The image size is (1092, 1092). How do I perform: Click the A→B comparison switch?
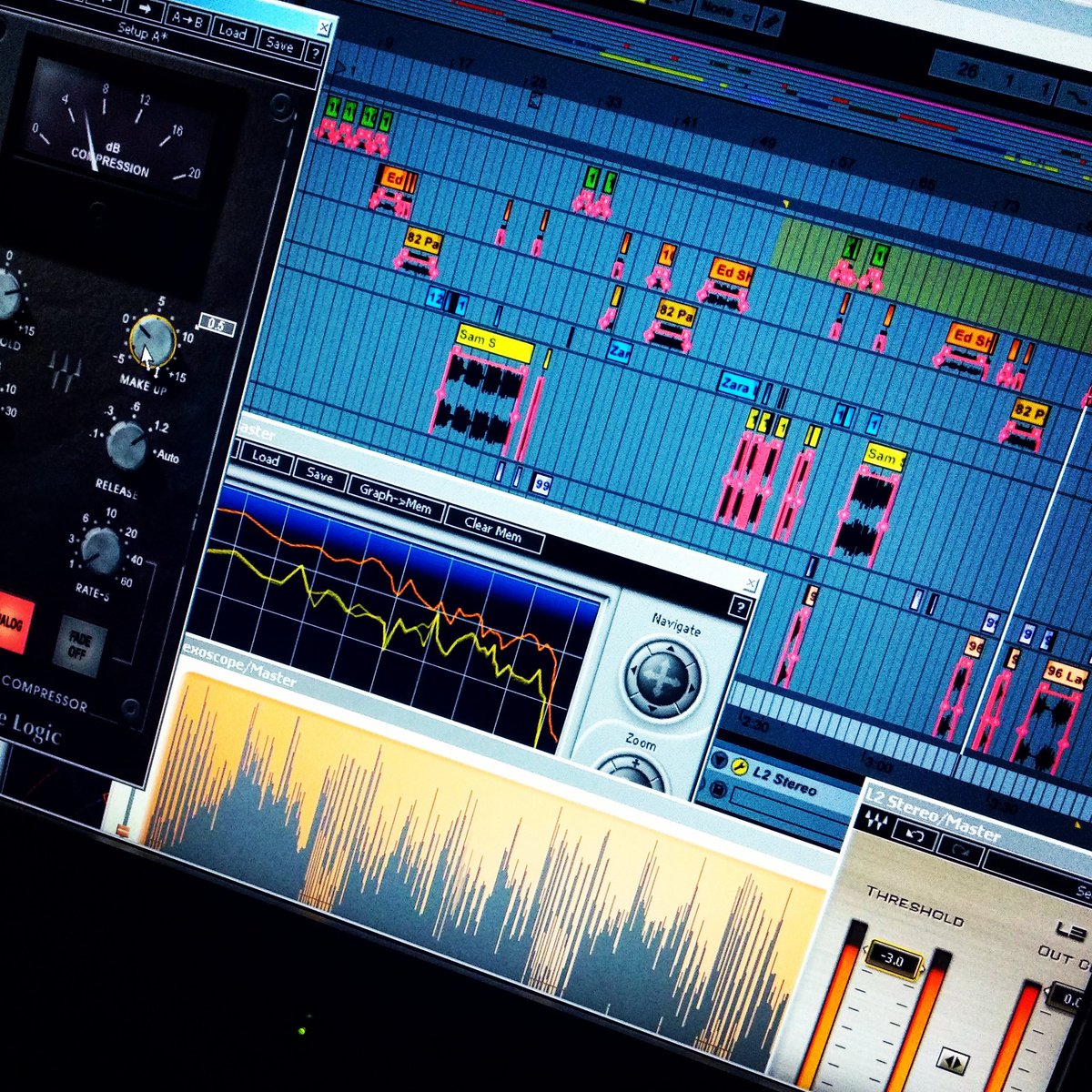point(188,20)
